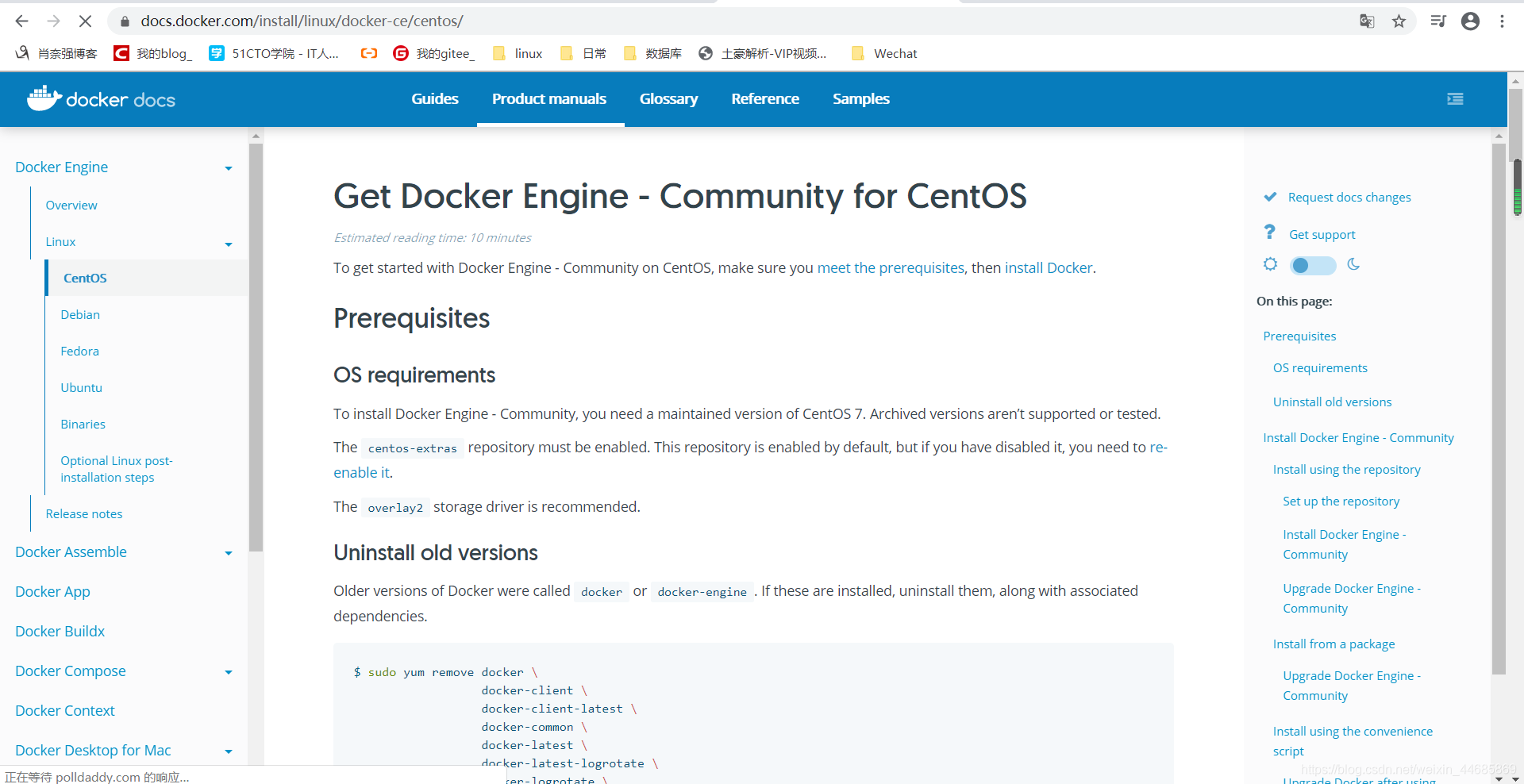
Task: Click the Request docs changes checkmark icon
Action: [1270, 197]
